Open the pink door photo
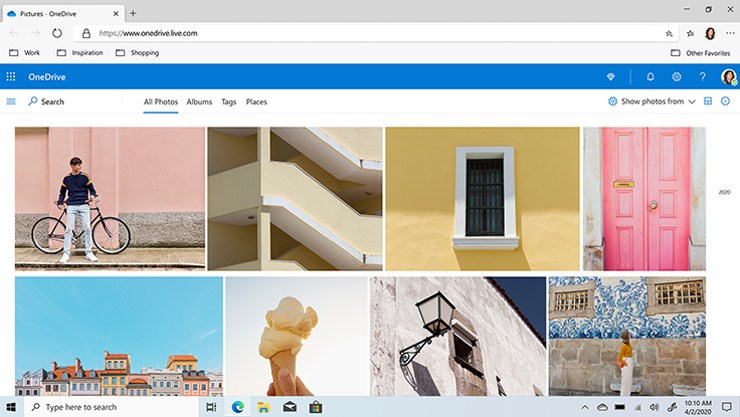The width and height of the screenshot is (740, 417). tap(644, 198)
